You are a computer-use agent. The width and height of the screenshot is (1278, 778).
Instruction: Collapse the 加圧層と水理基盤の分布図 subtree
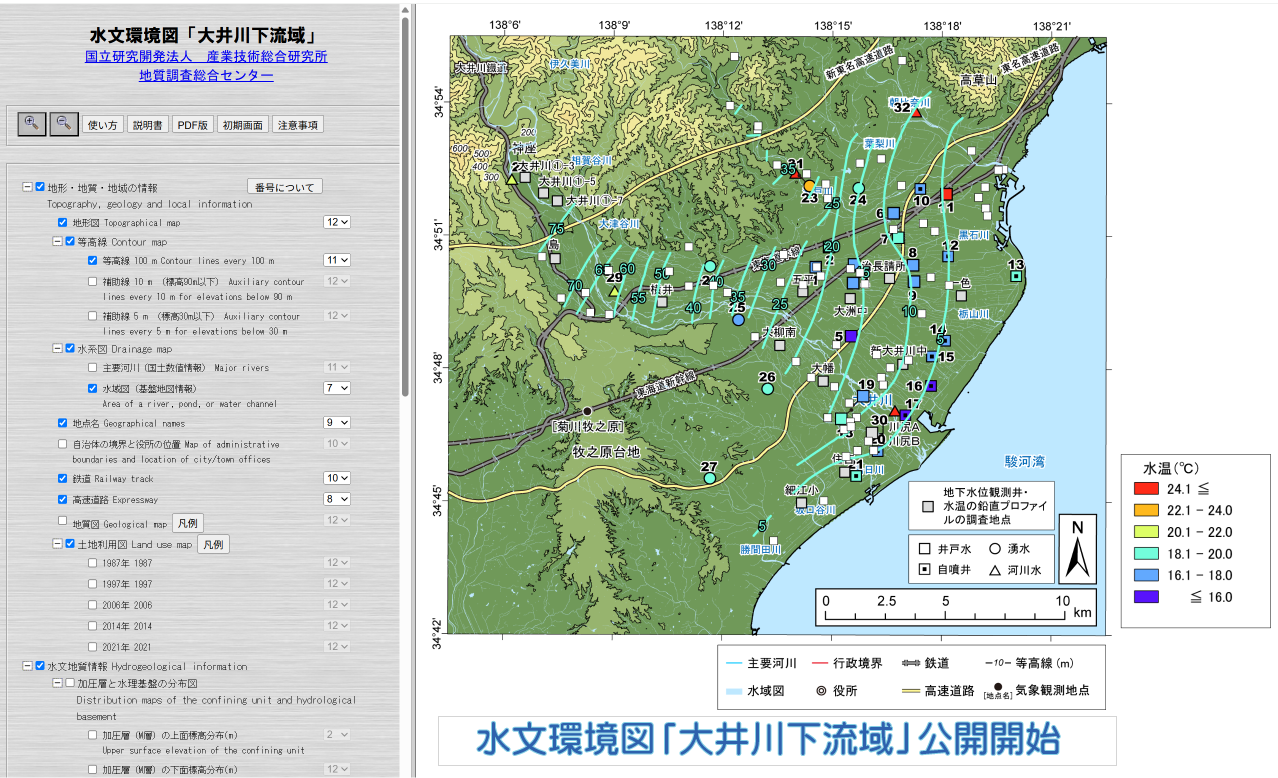point(57,683)
